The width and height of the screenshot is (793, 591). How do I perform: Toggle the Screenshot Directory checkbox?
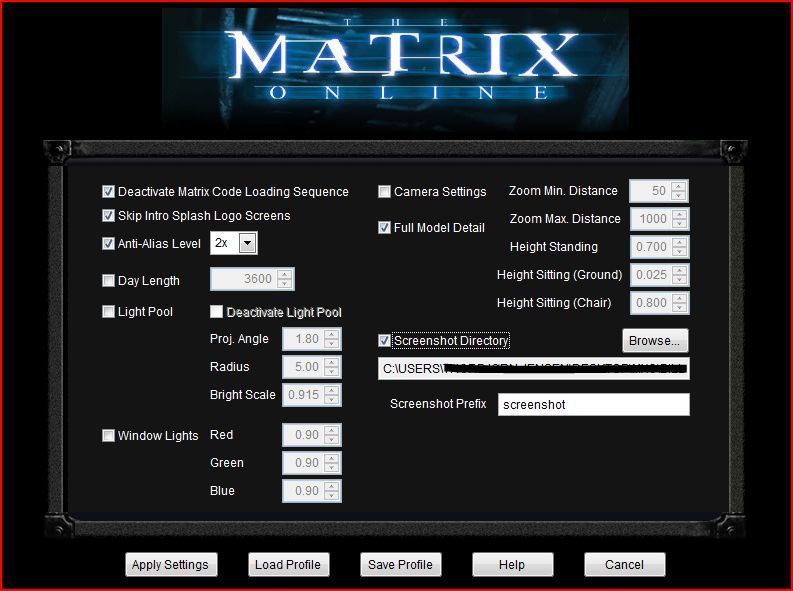coord(384,341)
